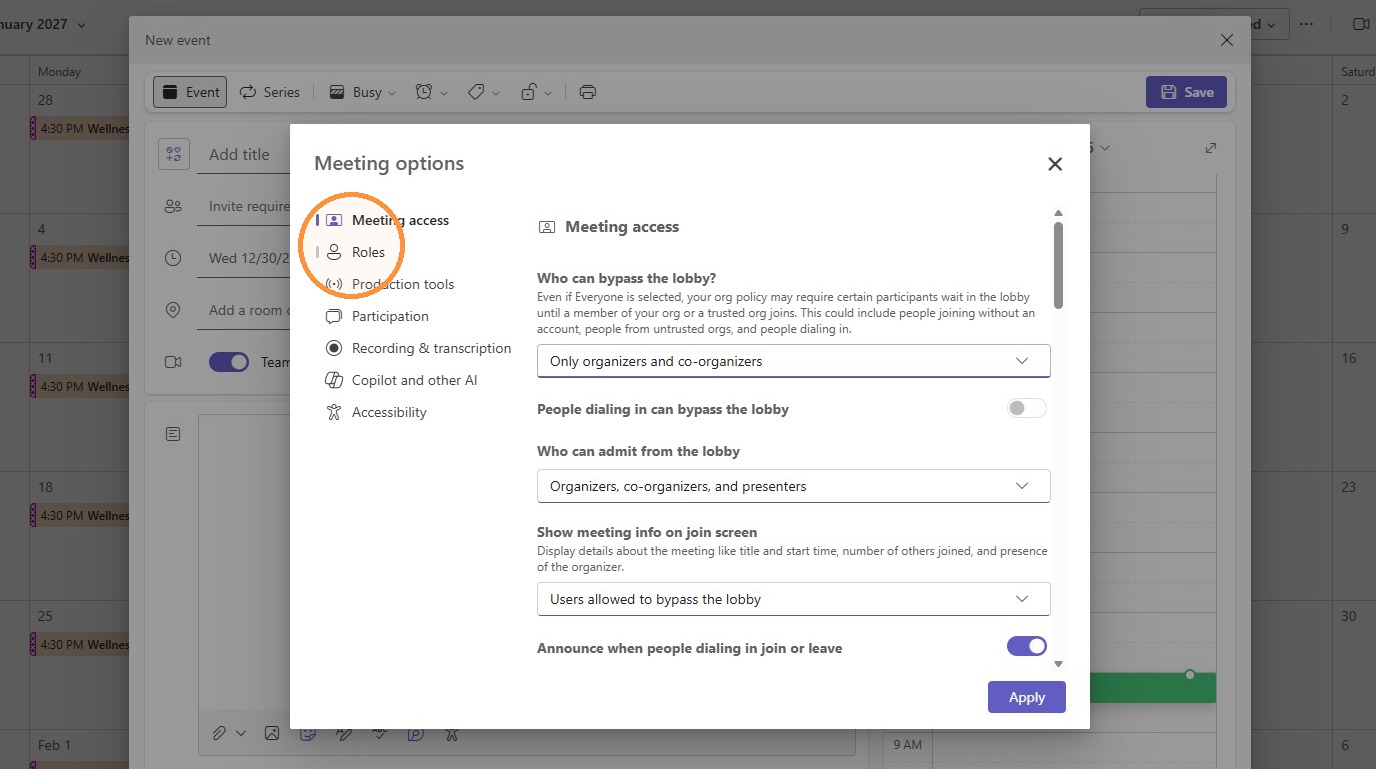The height and width of the screenshot is (769, 1376).
Task: Toggle 'Announce when people dialing in join or leave'
Action: point(1026,646)
